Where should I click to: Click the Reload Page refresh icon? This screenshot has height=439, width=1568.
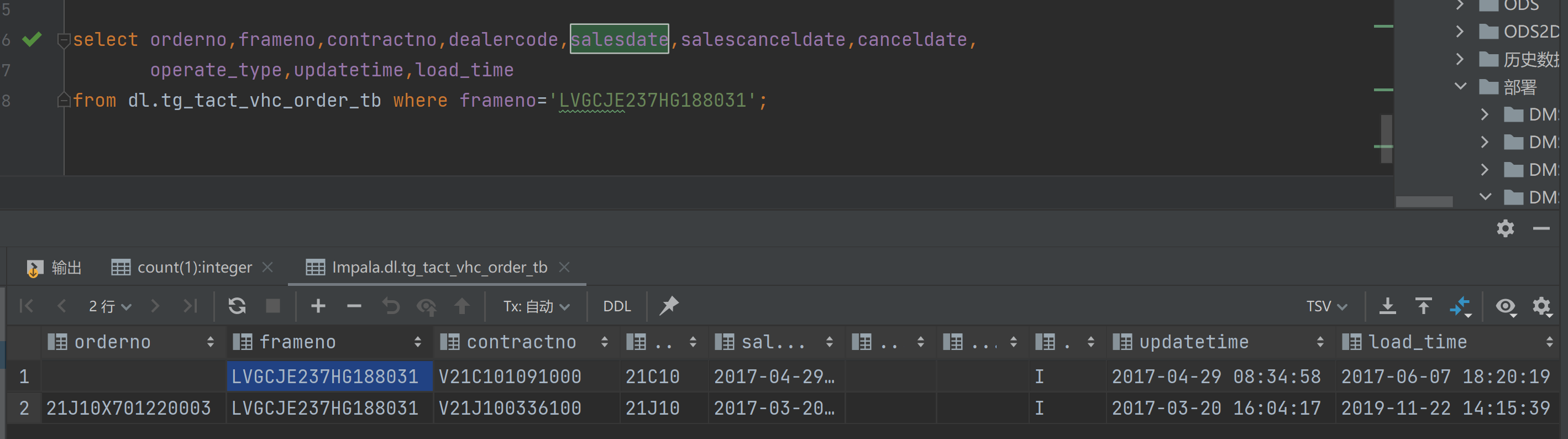[237, 306]
